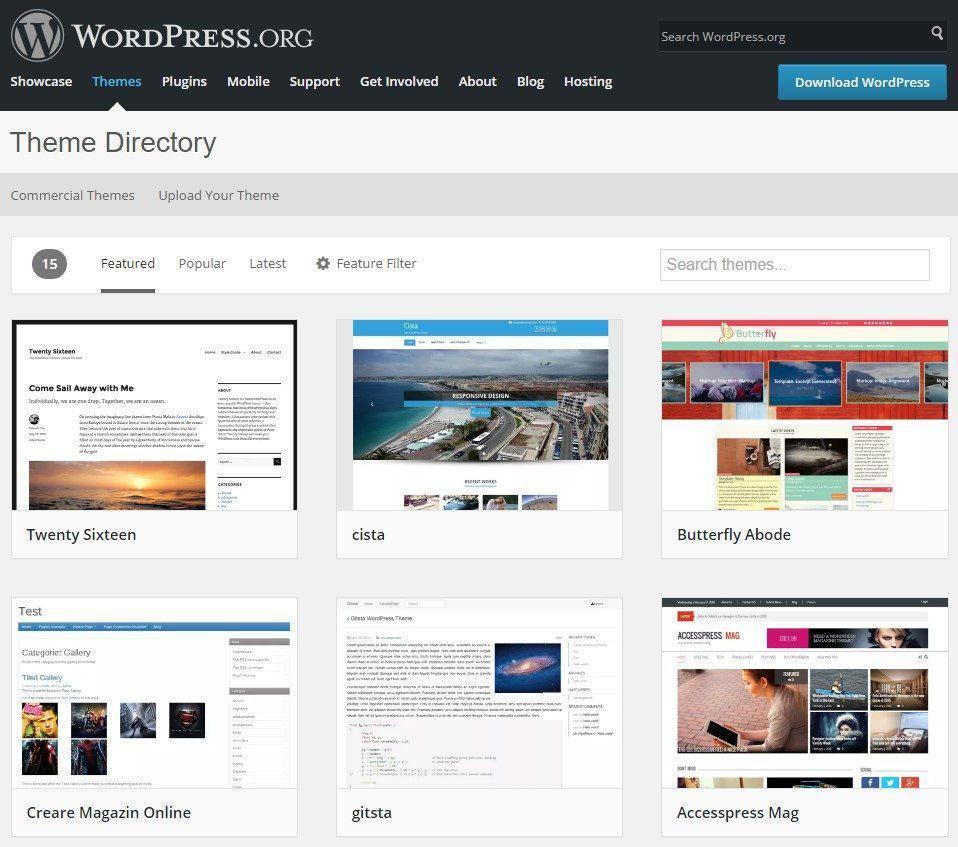Image resolution: width=958 pixels, height=847 pixels.
Task: Go to the Plugins page
Action: point(184,82)
